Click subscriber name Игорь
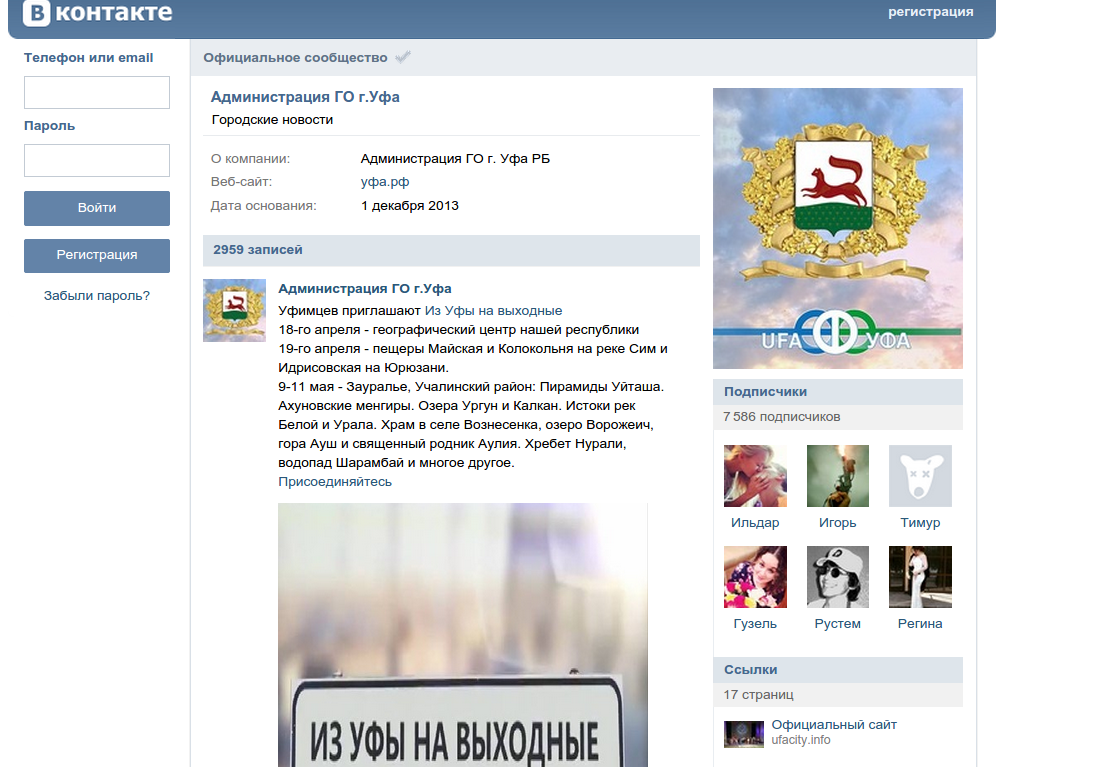Image resolution: width=1103 pixels, height=767 pixels. 838,523
